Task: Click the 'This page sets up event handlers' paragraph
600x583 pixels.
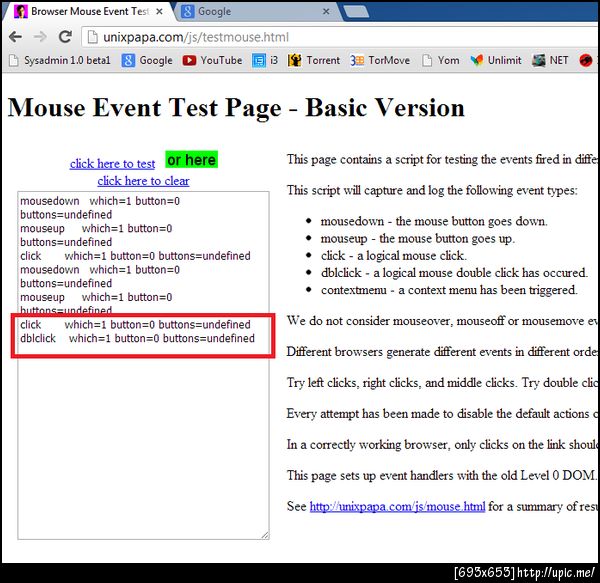Action: [442, 475]
